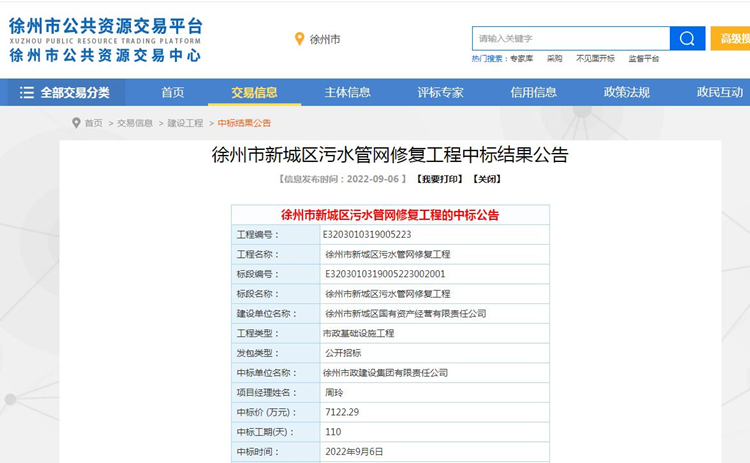Focus the keyword search input field

click(x=571, y=38)
